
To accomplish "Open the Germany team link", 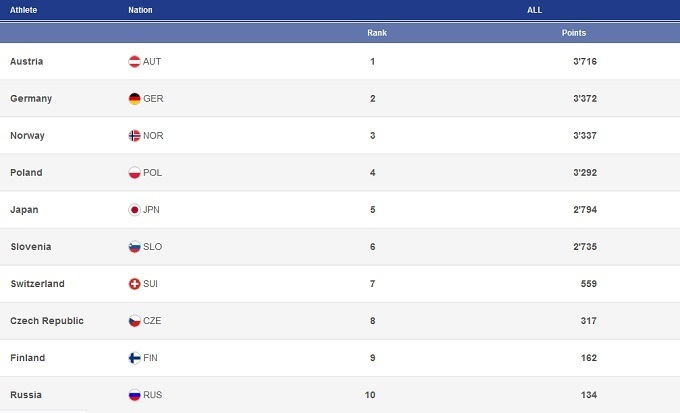I will coord(31,99).
